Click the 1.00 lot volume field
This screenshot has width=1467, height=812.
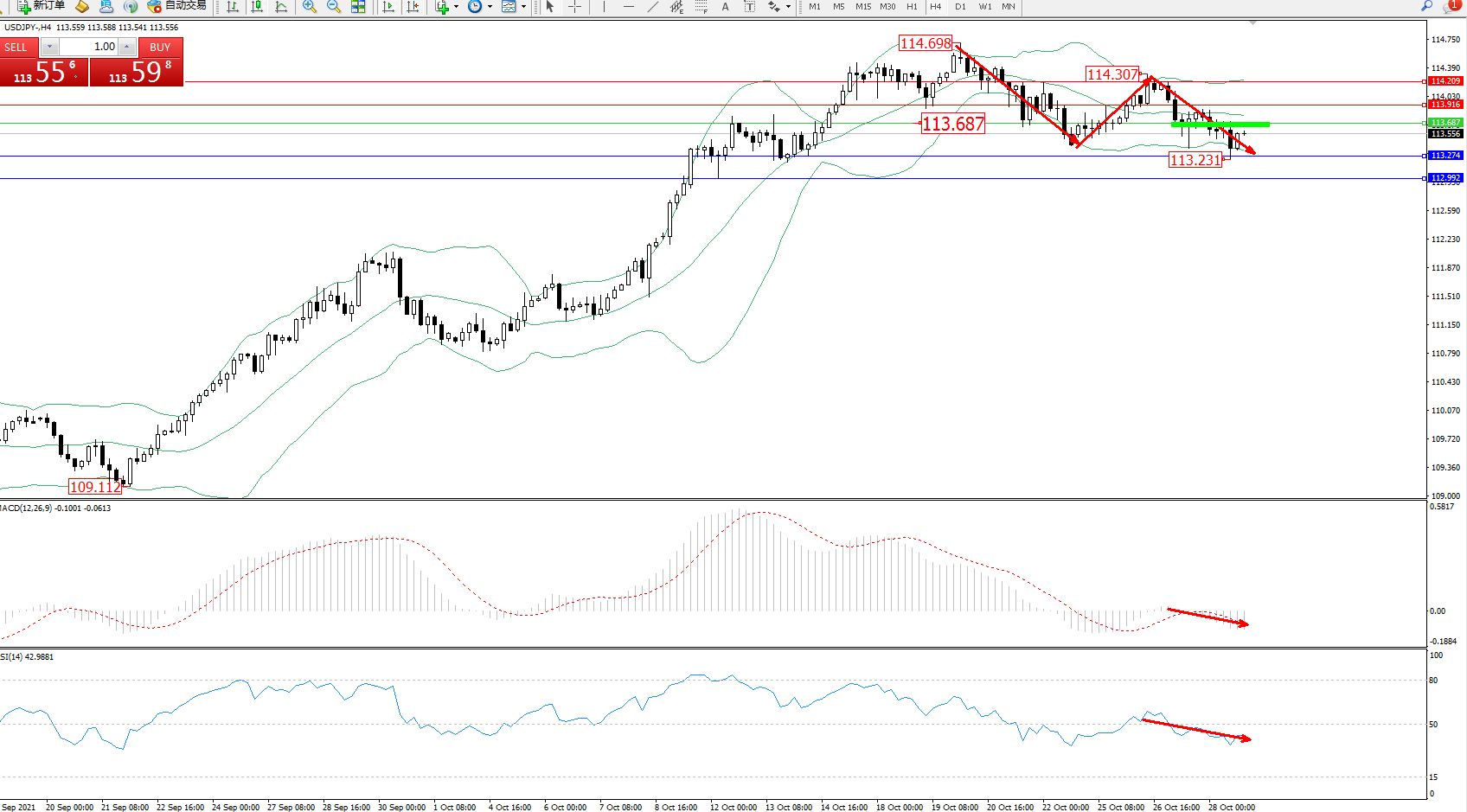(89, 47)
